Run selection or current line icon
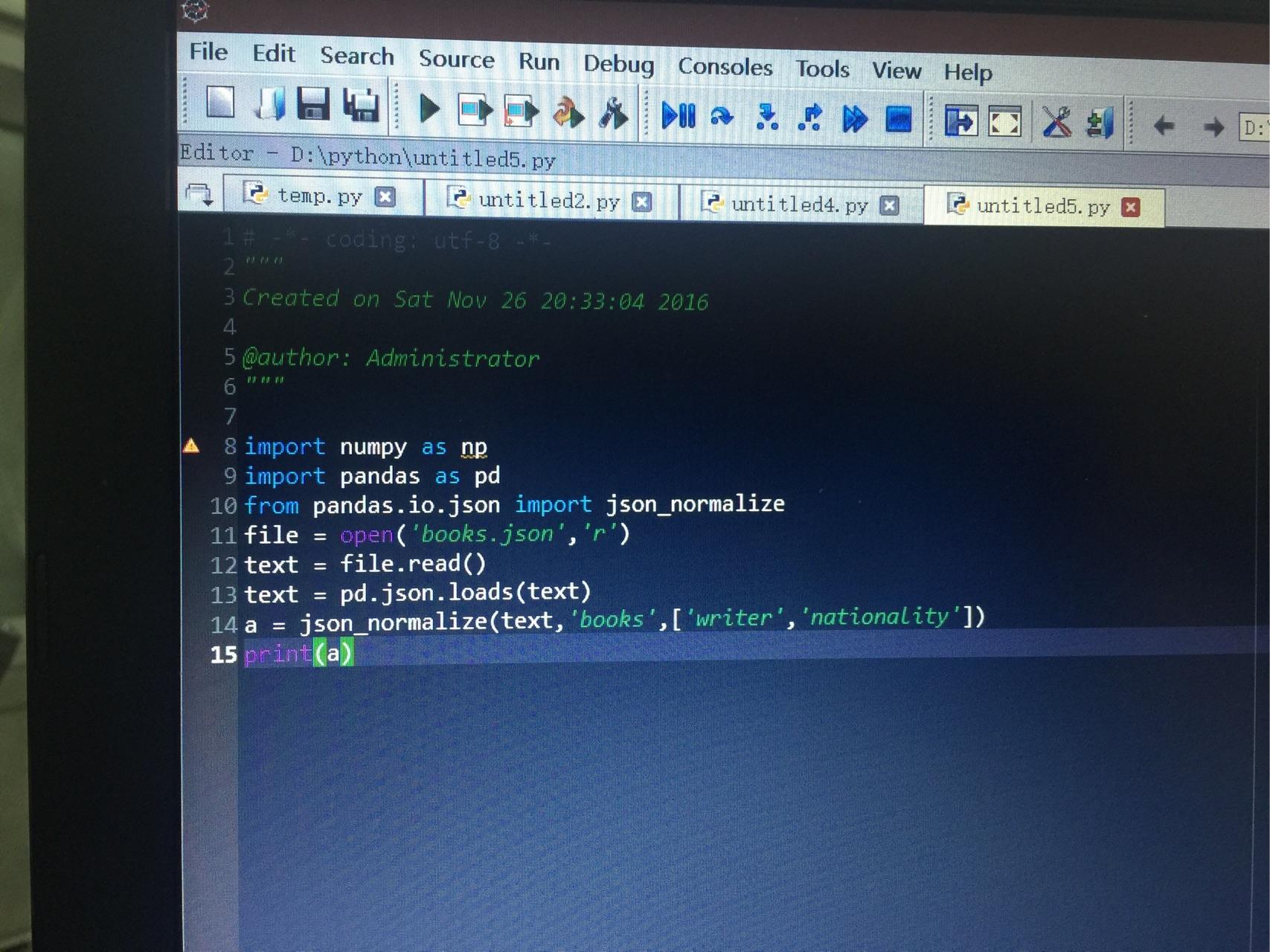Screen dimensions: 1270x952 (x=568, y=114)
